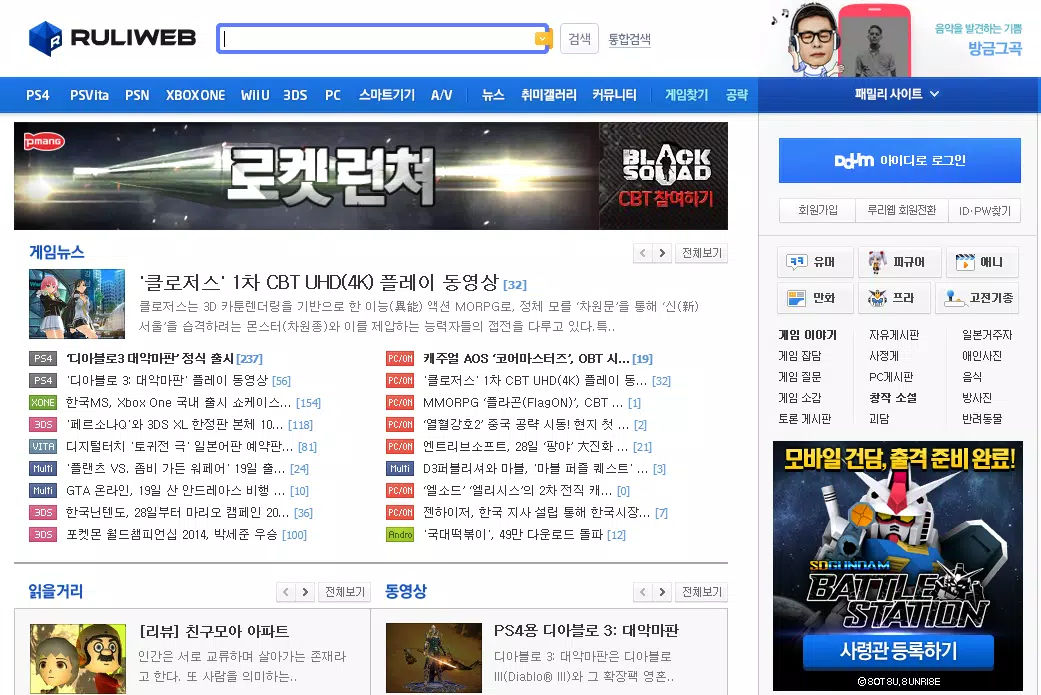Open the 유머 category icon button
The height and width of the screenshot is (695, 1041).
[815, 262]
